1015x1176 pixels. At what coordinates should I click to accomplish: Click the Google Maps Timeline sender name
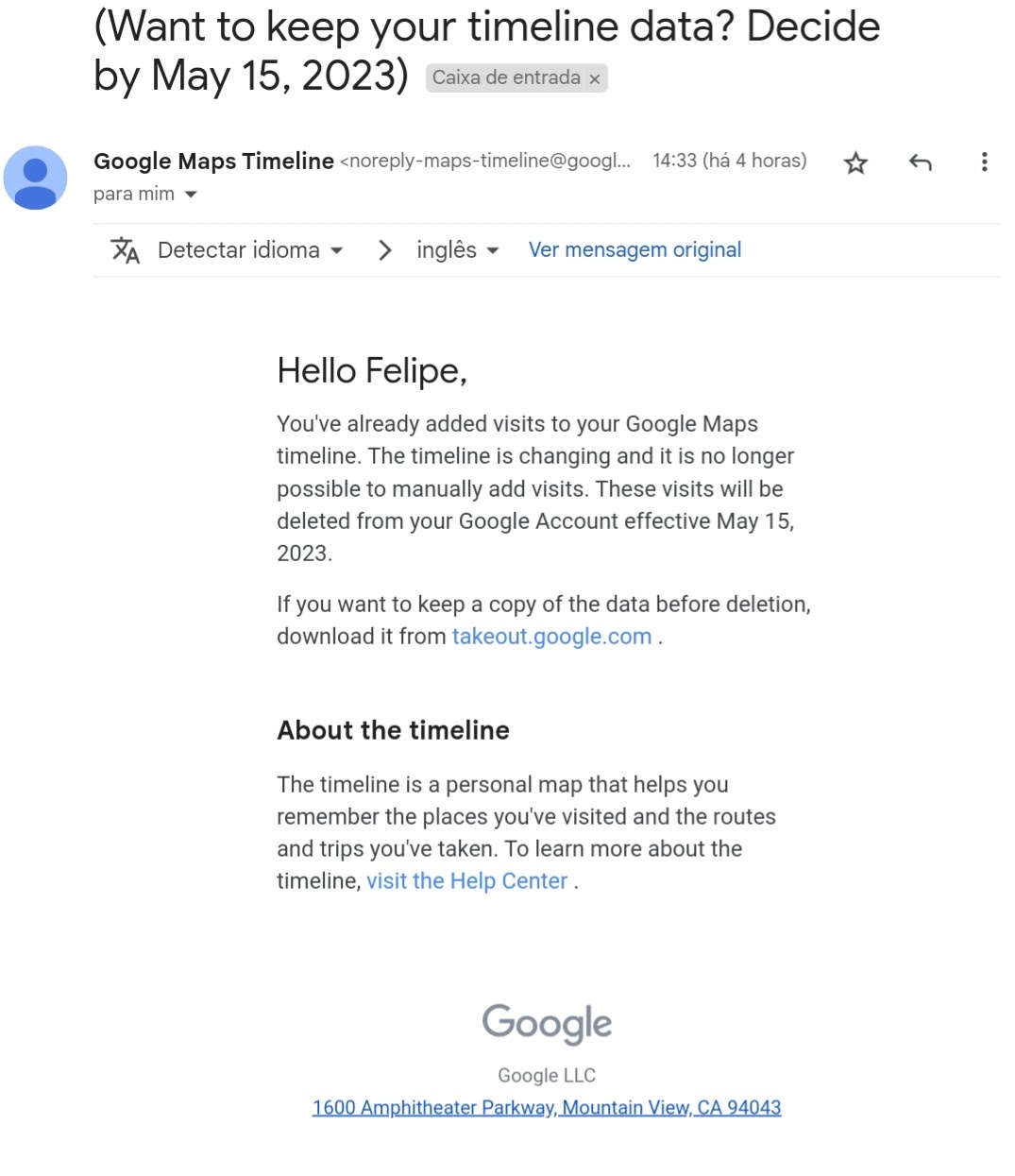pyautogui.click(x=213, y=162)
